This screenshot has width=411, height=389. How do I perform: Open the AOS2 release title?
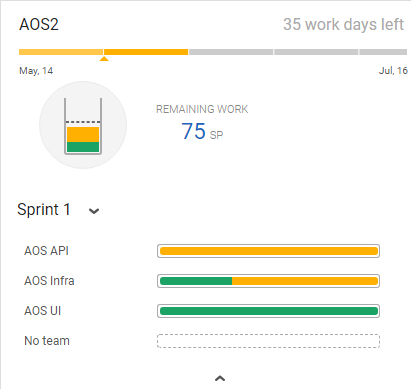(39, 24)
